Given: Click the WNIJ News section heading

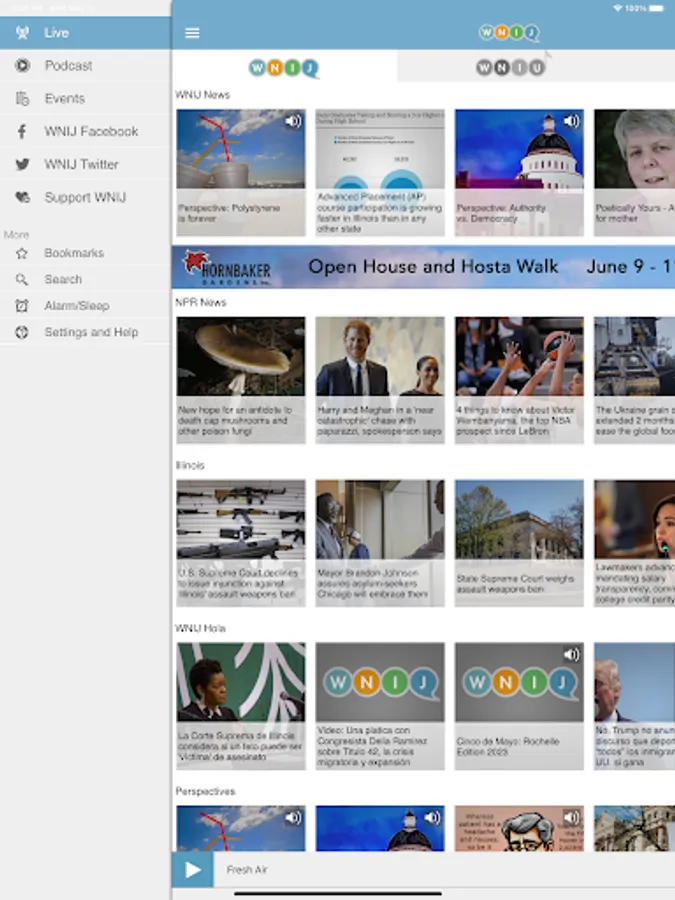Looking at the screenshot, I should pos(203,95).
